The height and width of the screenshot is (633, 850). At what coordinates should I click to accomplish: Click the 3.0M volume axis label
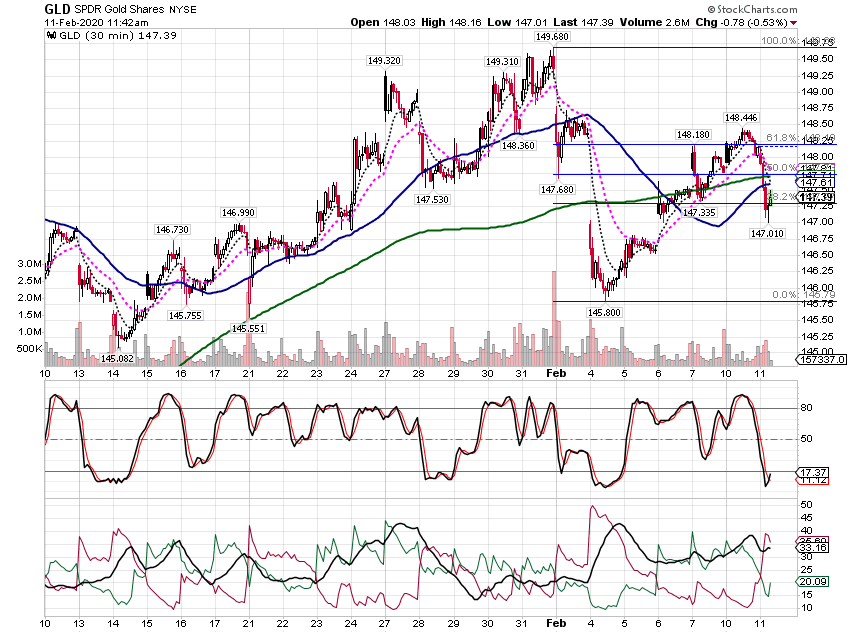29,264
